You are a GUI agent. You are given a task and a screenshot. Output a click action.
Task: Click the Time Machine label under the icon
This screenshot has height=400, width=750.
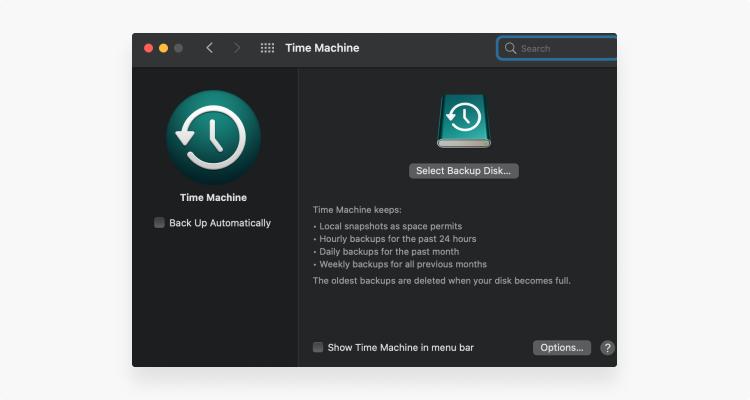[213, 197]
